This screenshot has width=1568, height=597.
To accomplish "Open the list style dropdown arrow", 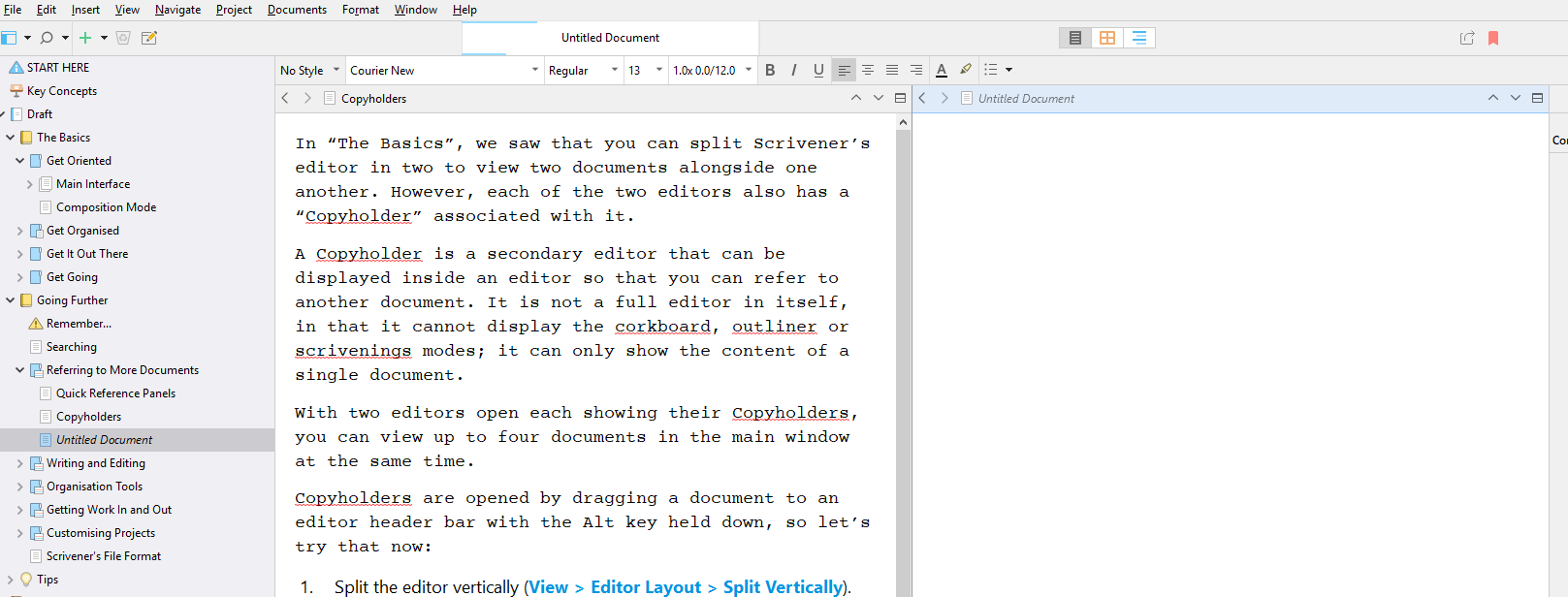I will pyautogui.click(x=1008, y=70).
